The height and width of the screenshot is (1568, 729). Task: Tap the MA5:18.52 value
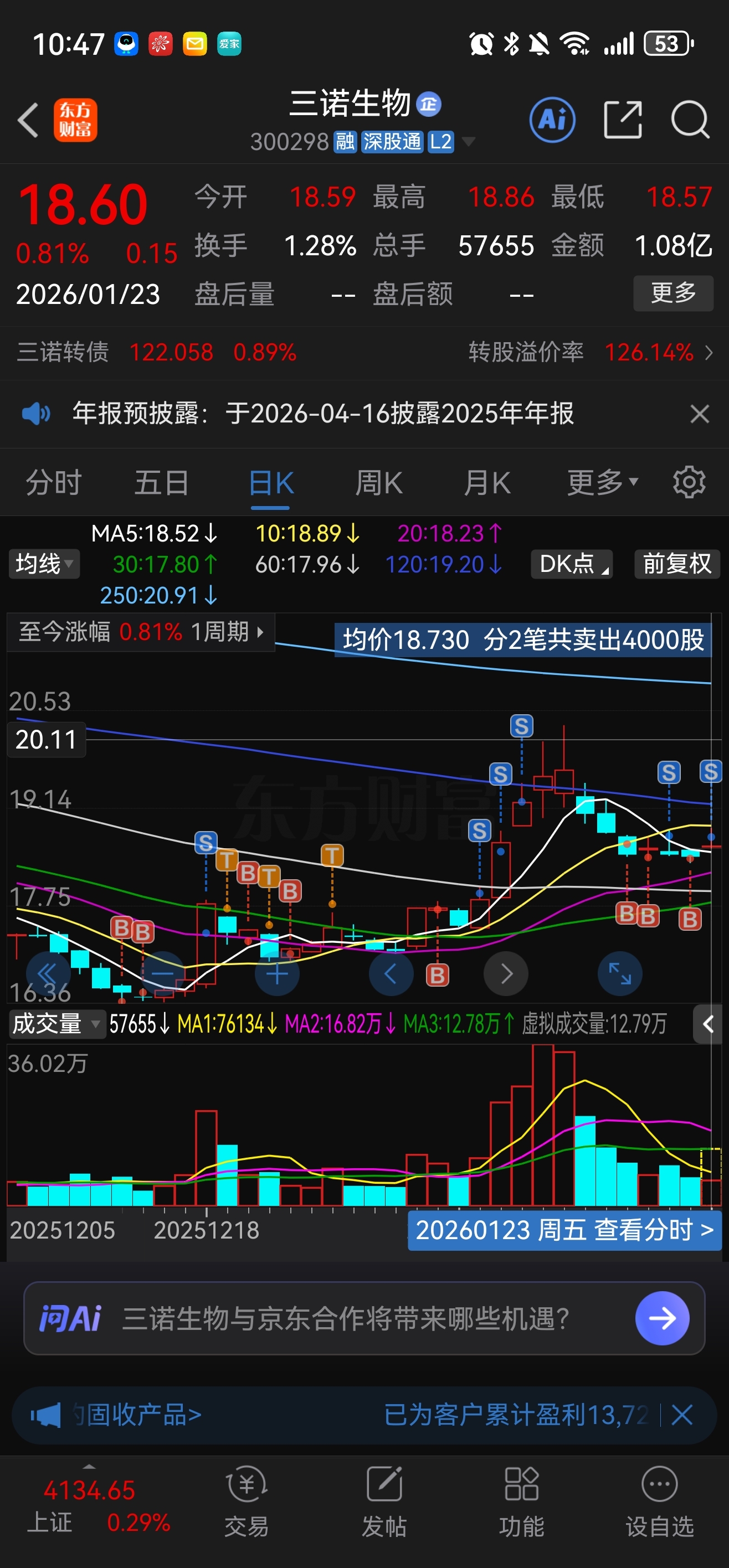pos(154,533)
